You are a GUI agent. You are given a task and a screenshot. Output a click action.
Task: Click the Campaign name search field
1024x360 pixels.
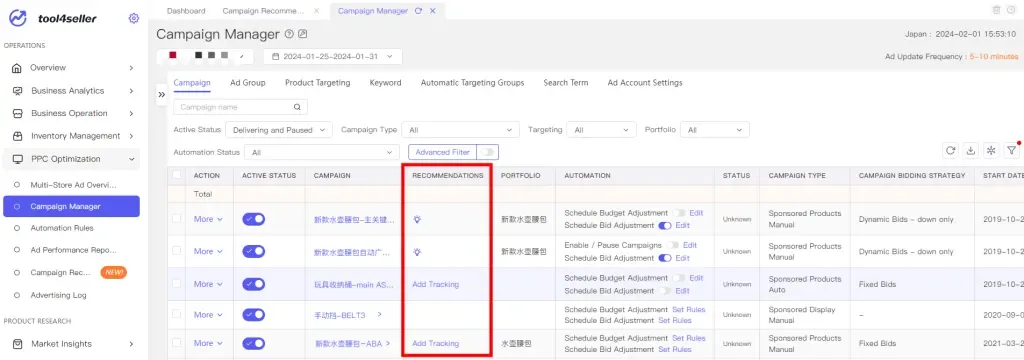pos(240,107)
